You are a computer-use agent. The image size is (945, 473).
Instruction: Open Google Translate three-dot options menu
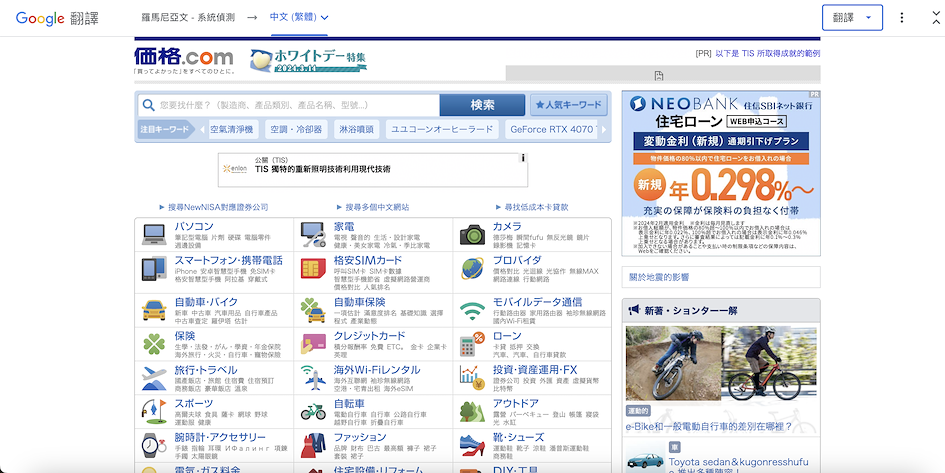(902, 17)
